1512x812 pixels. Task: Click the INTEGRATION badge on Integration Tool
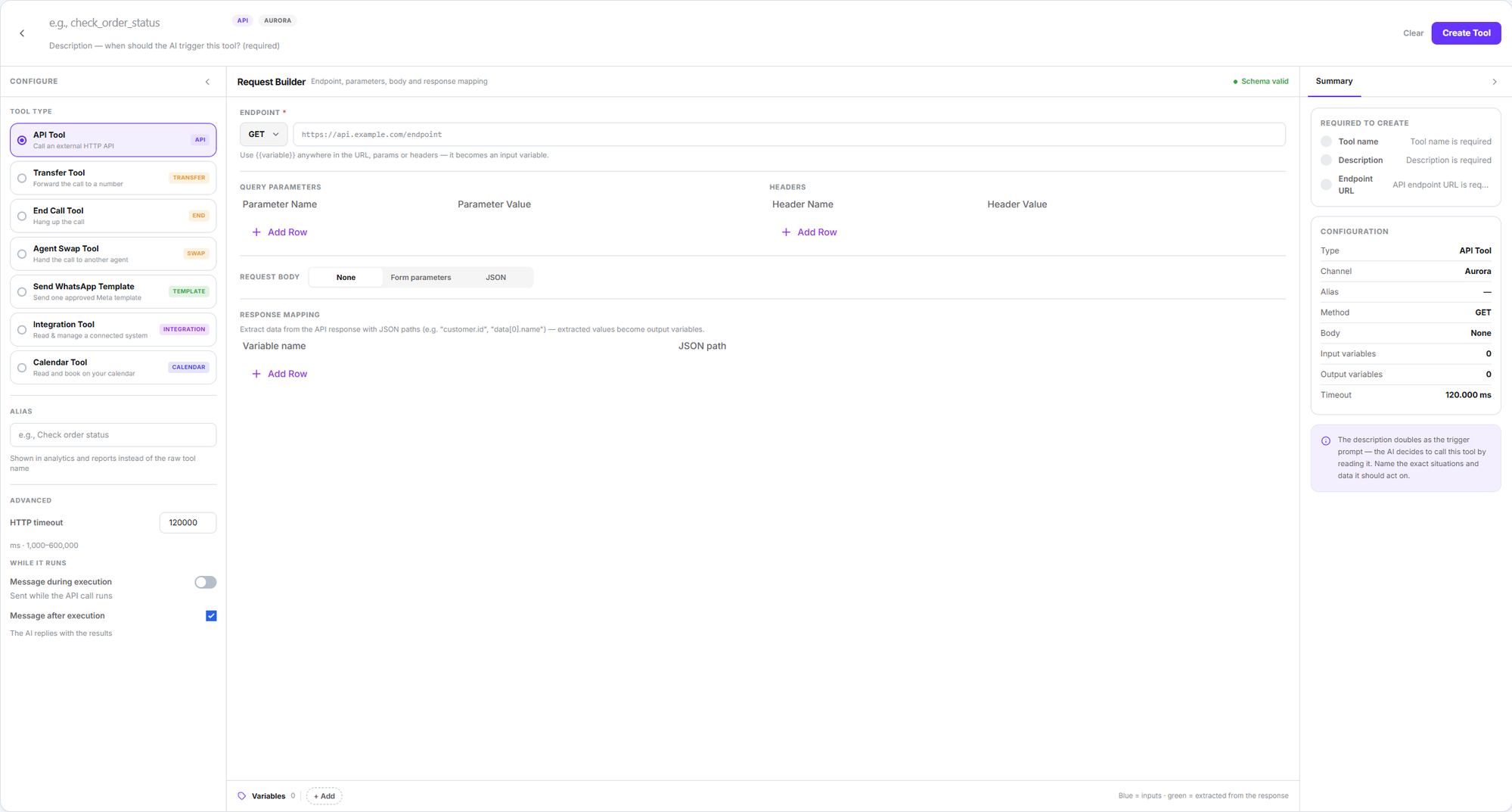(185, 329)
